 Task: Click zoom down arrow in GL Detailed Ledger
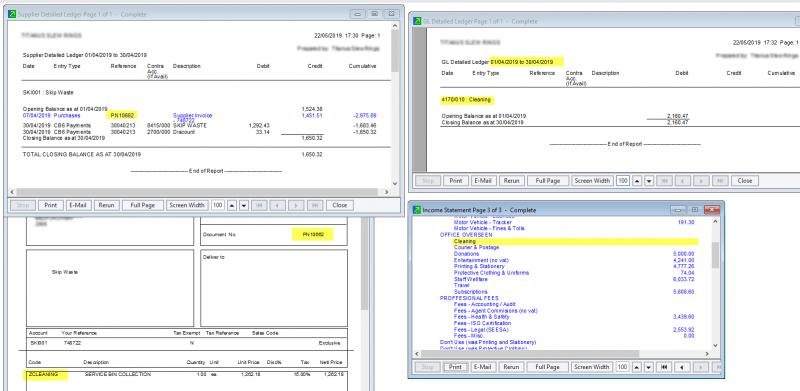pyautogui.click(x=649, y=181)
